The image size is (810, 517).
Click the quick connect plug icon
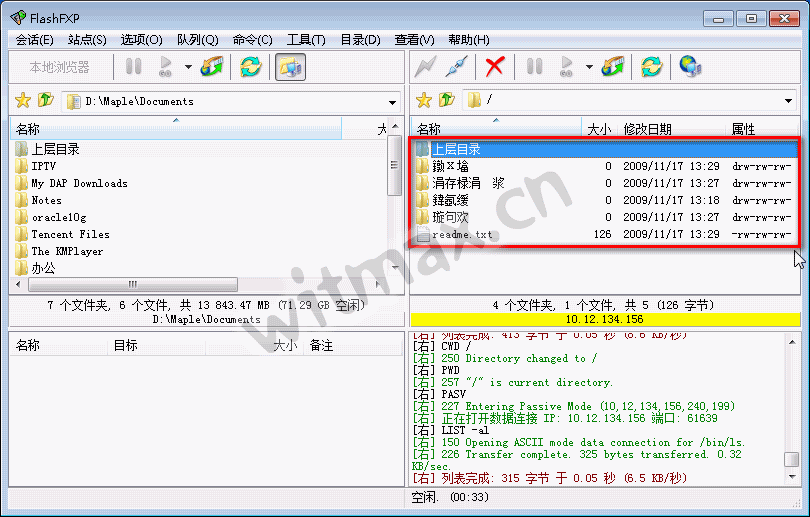tap(457, 66)
